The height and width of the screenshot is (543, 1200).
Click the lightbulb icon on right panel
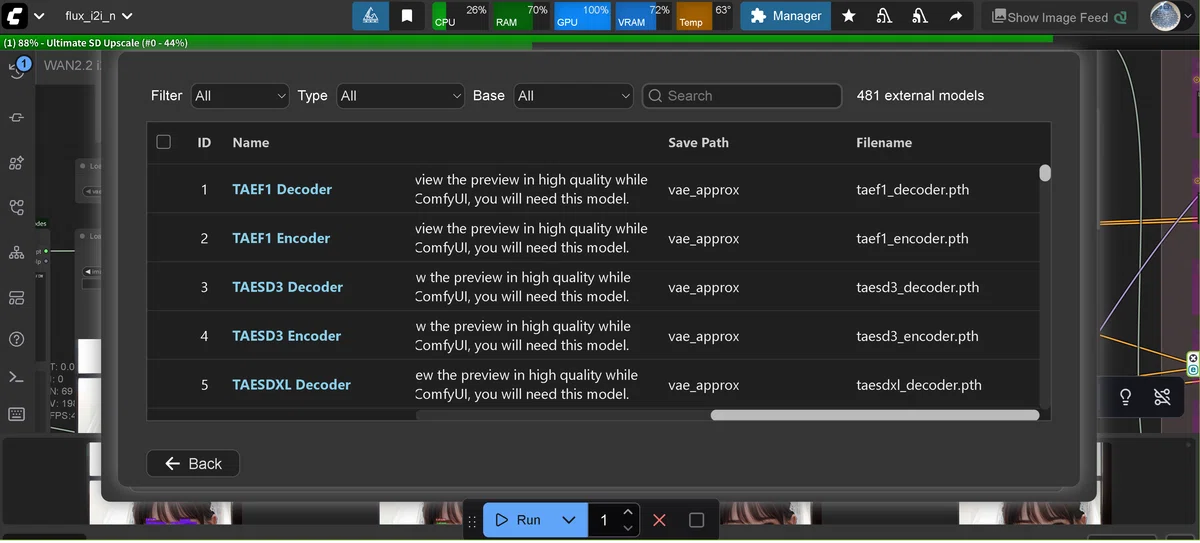(x=1125, y=397)
